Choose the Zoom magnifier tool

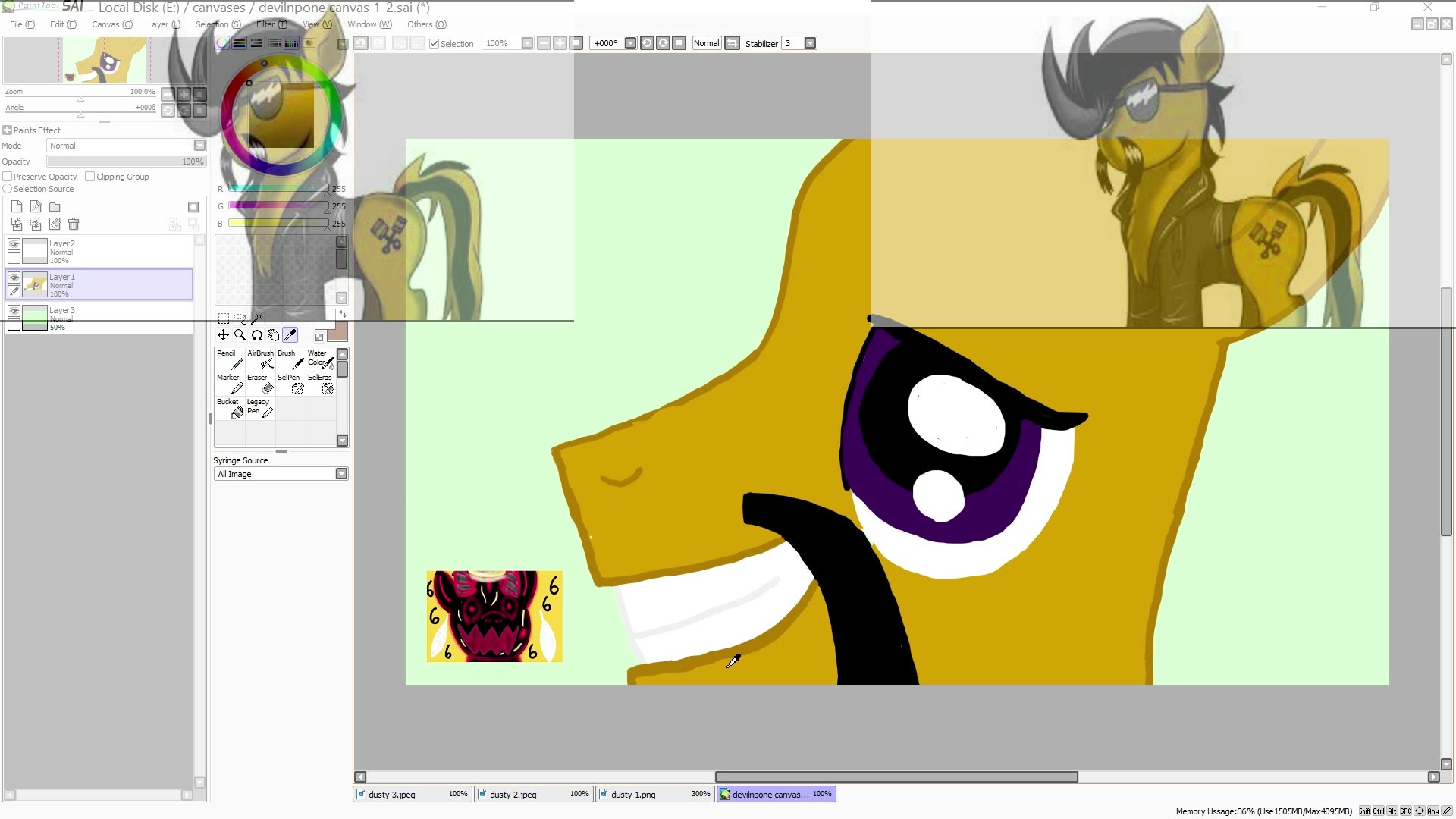240,335
